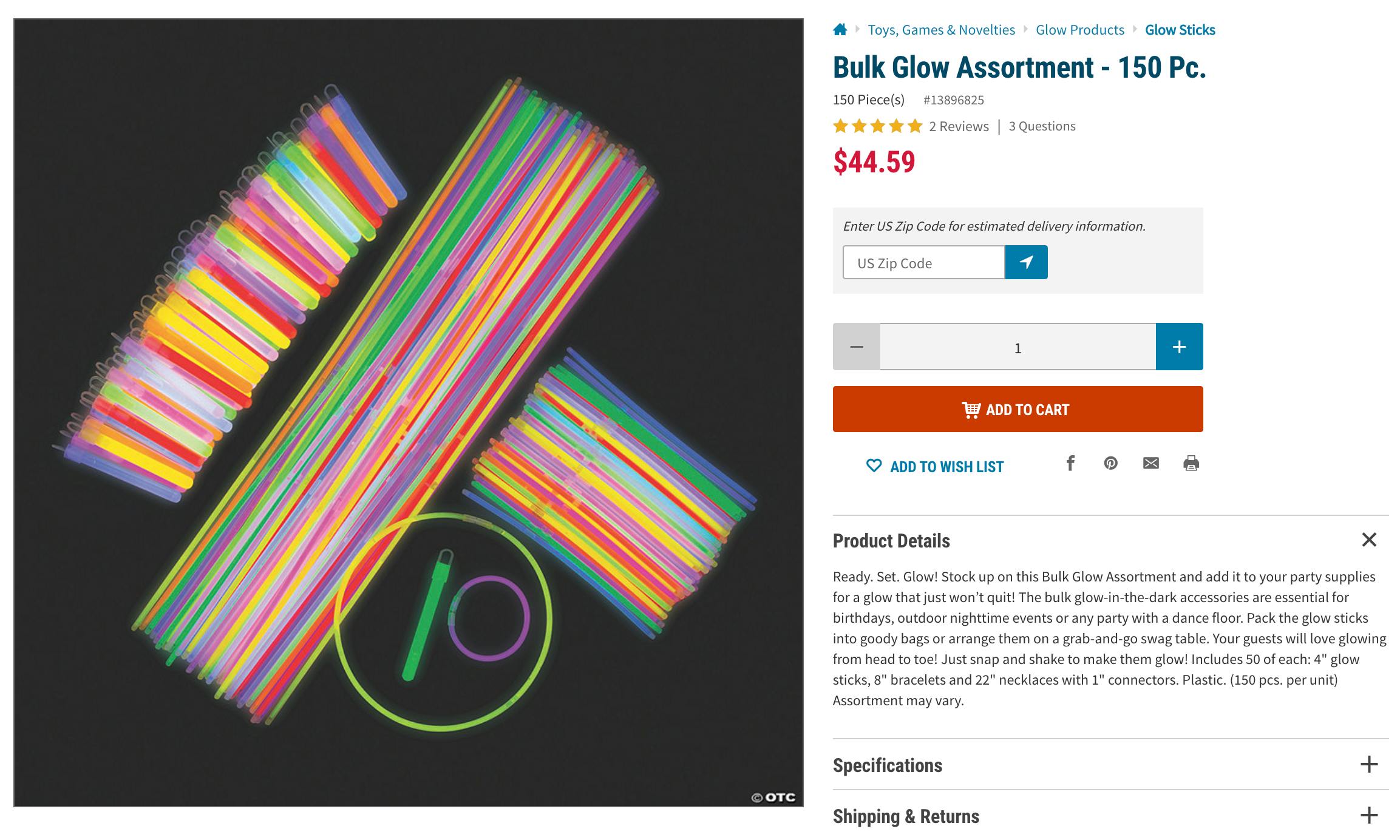Increase quantity with plus button

coord(1179,347)
